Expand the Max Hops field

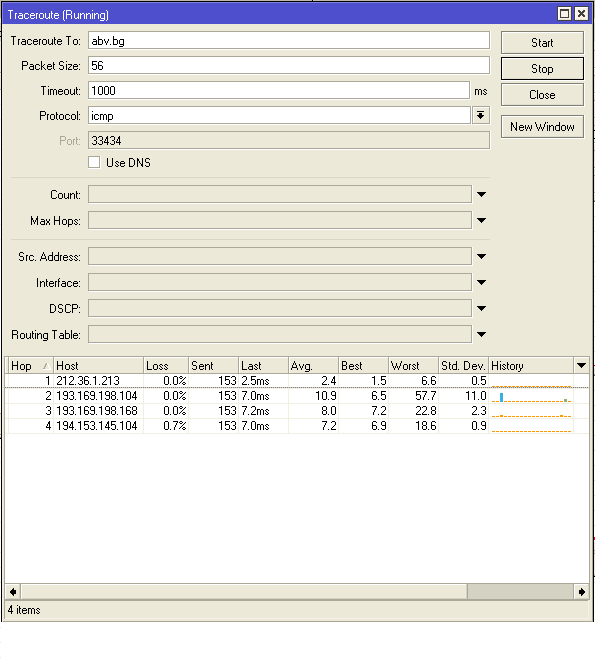click(482, 220)
